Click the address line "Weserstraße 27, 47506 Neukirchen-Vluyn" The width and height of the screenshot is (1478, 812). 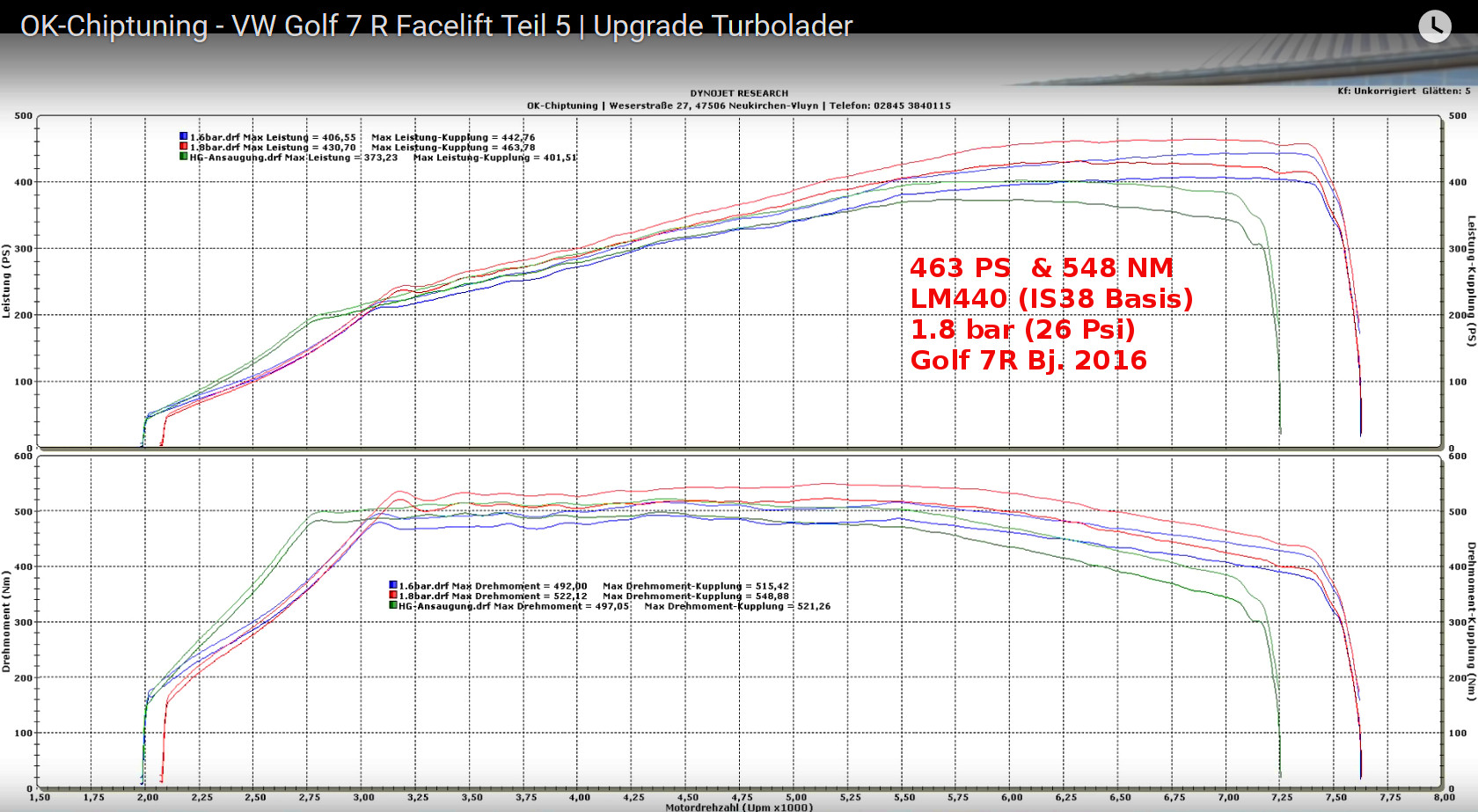(x=713, y=106)
